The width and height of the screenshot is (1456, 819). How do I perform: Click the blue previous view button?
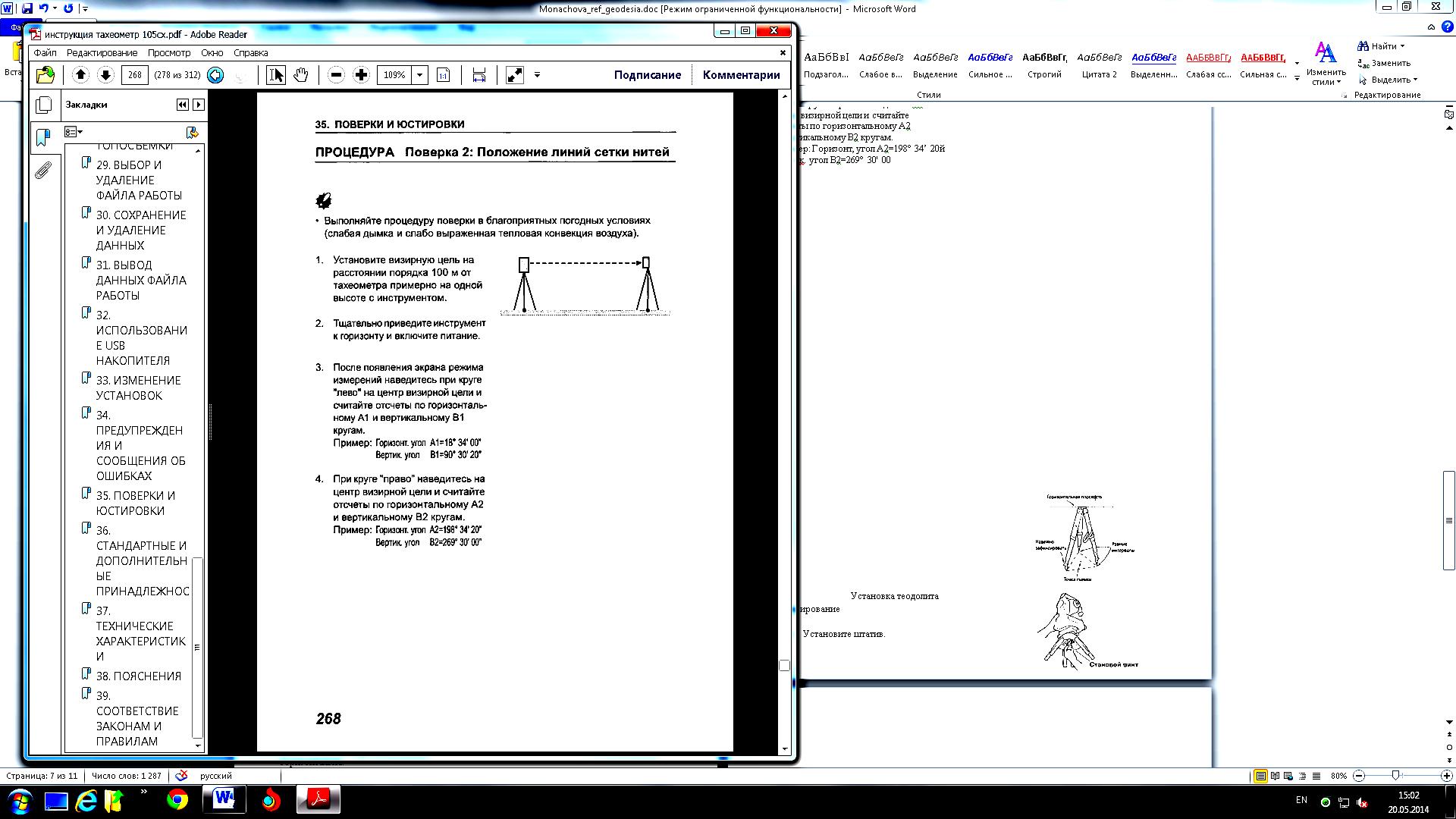coord(215,75)
